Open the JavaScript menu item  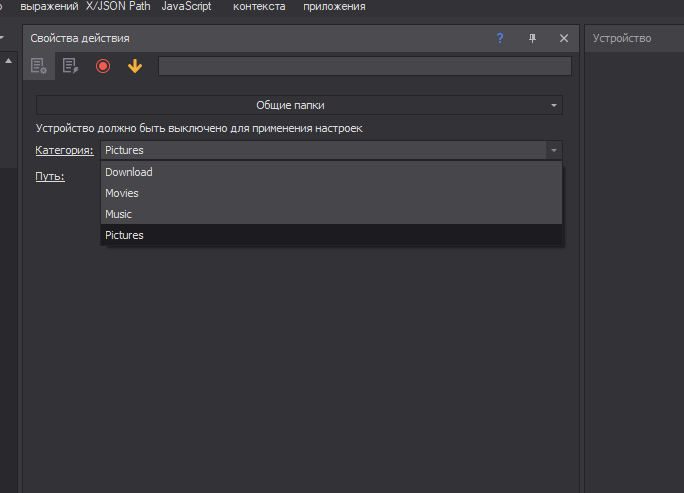[x=186, y=6]
